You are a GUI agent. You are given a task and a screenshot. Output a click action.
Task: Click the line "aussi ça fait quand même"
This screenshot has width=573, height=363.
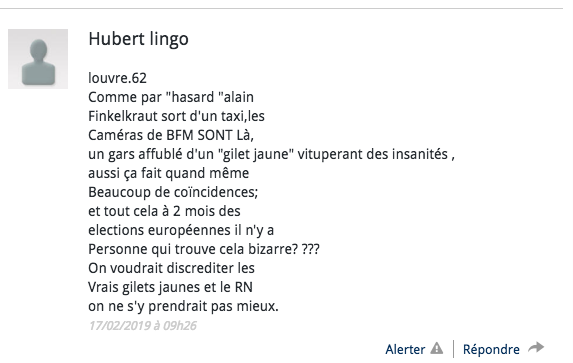168,173
